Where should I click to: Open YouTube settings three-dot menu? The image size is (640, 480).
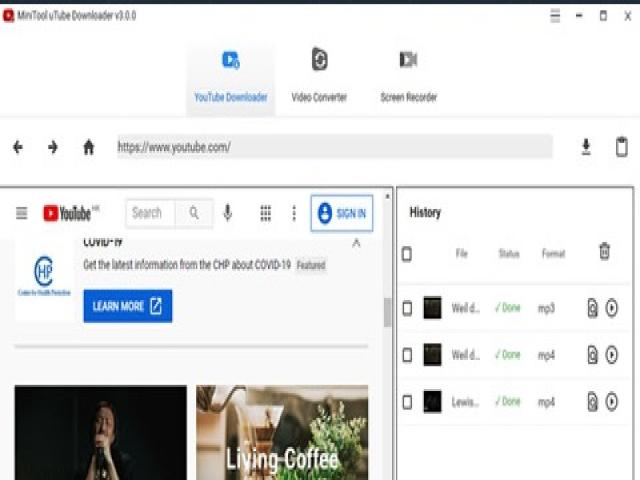(x=294, y=213)
